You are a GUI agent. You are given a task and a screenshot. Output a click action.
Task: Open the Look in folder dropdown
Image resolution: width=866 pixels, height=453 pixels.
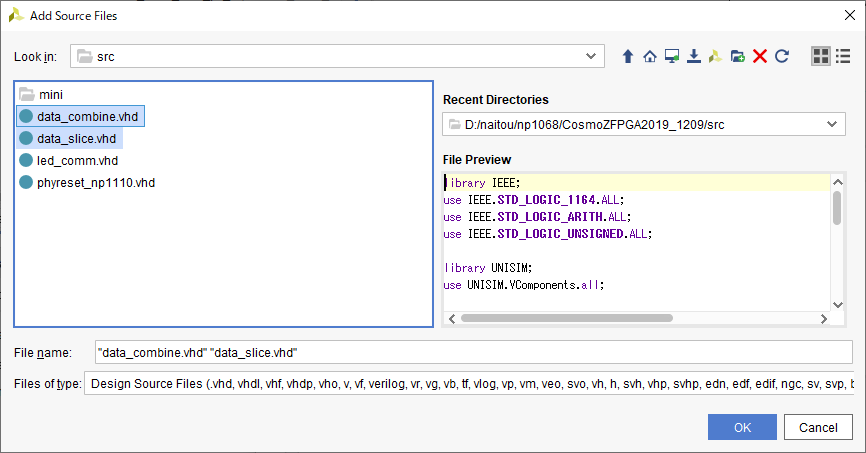[x=590, y=56]
